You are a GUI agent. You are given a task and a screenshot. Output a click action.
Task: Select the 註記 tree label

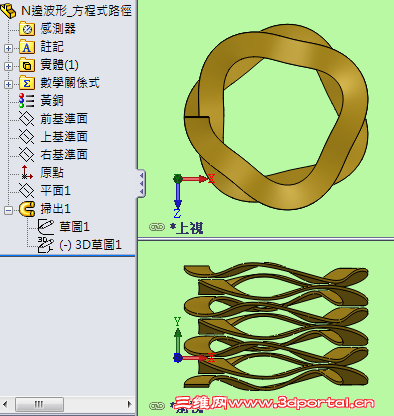tap(52, 46)
